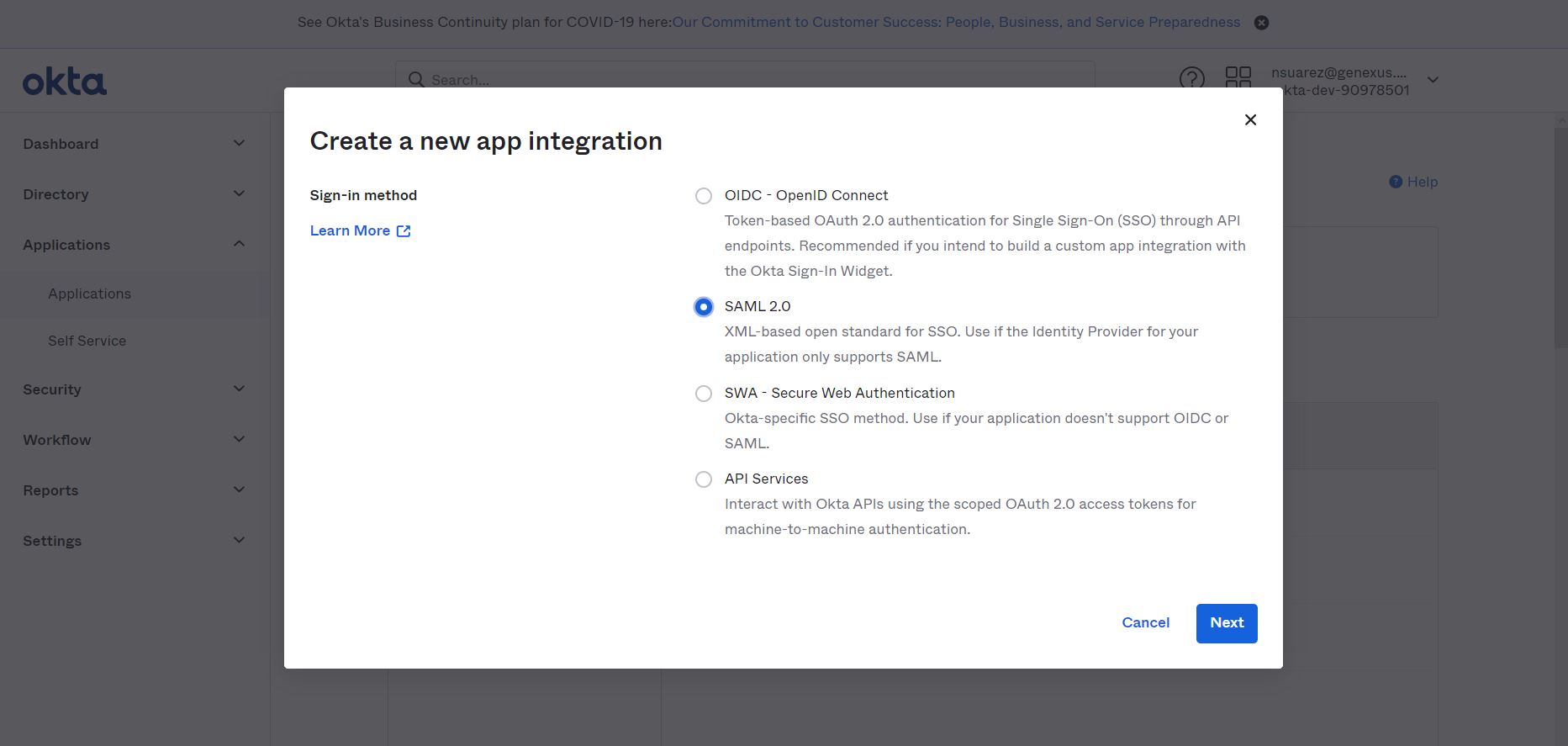Screen dimensions: 1568x746
Task: Close the Create a new app integration dialog
Action: pos(1250,120)
